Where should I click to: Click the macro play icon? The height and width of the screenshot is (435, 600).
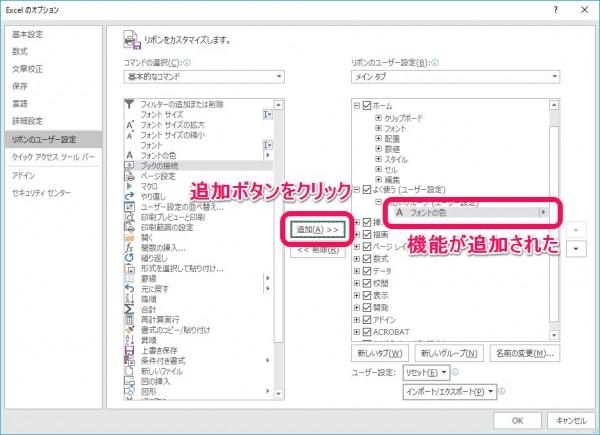click(x=129, y=186)
